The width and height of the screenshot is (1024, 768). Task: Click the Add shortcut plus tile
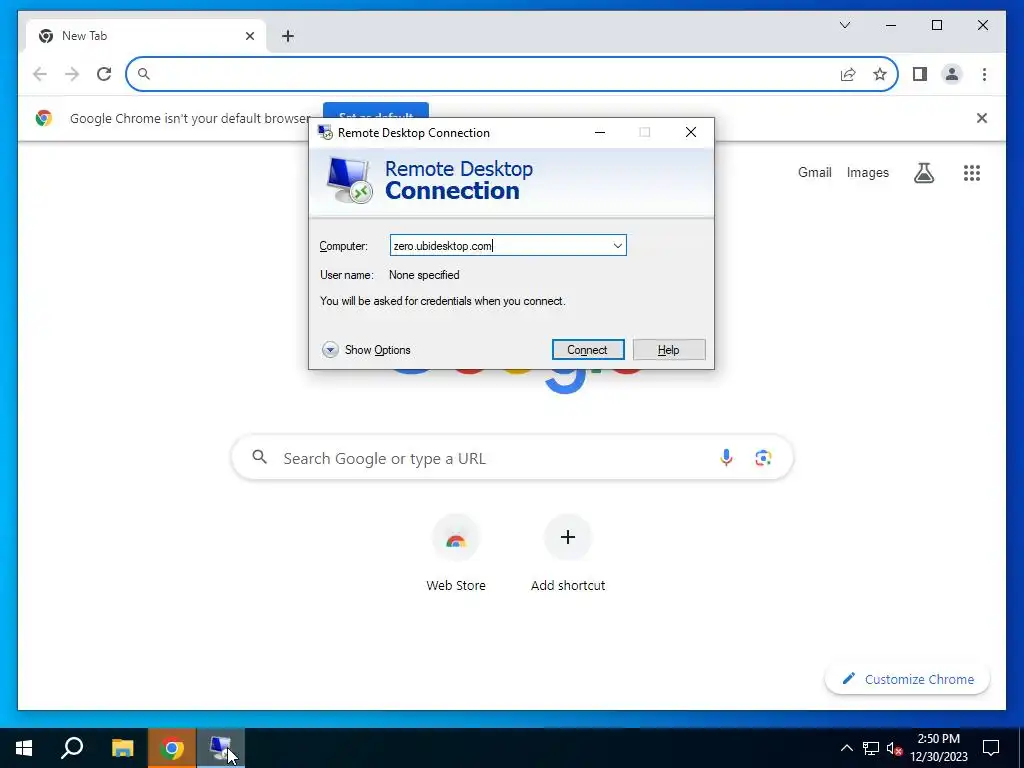568,537
